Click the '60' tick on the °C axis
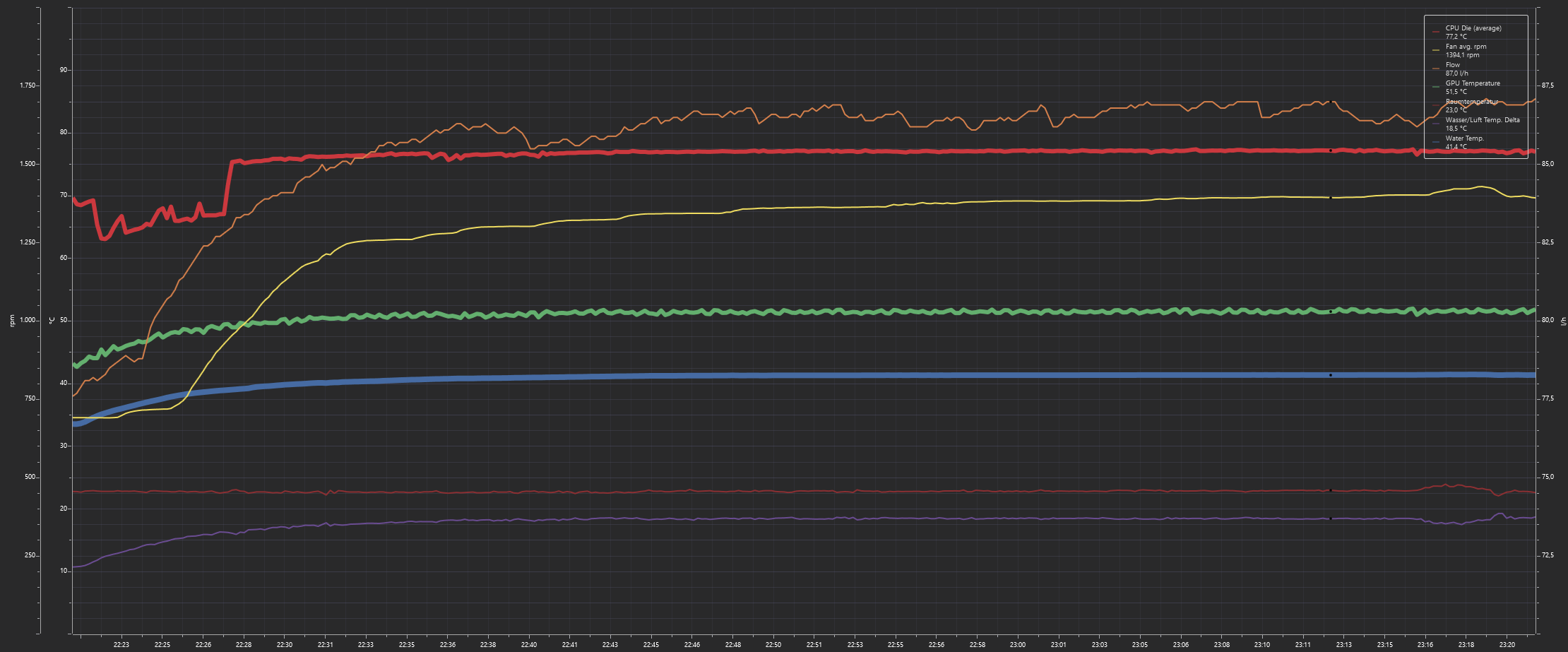The image size is (1568, 652). (64, 258)
